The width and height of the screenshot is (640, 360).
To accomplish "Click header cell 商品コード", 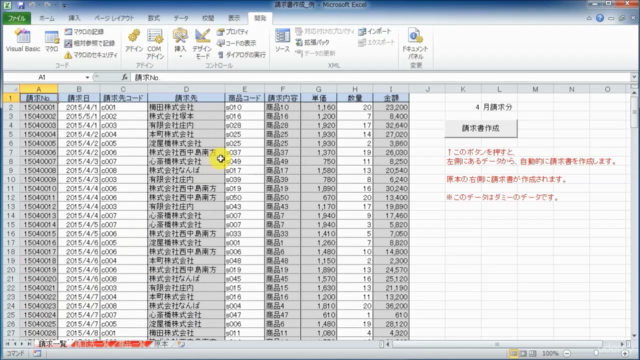I will (x=244, y=98).
